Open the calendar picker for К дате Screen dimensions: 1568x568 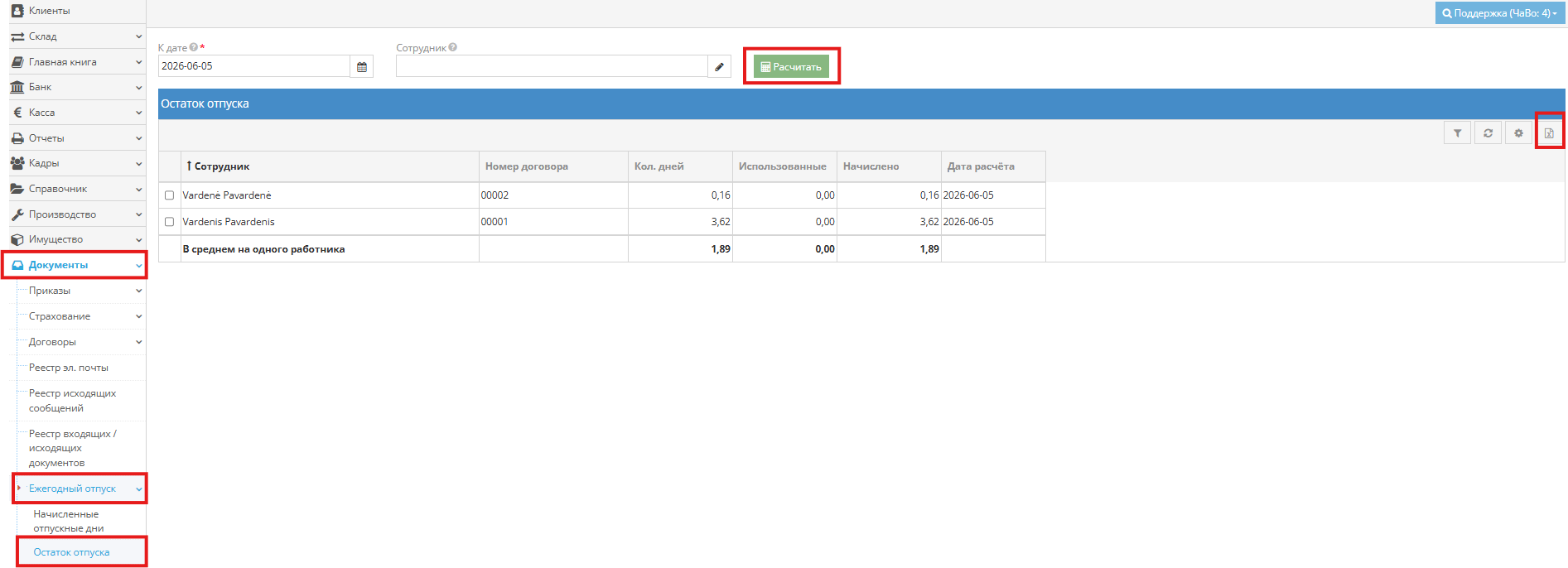pyautogui.click(x=362, y=66)
